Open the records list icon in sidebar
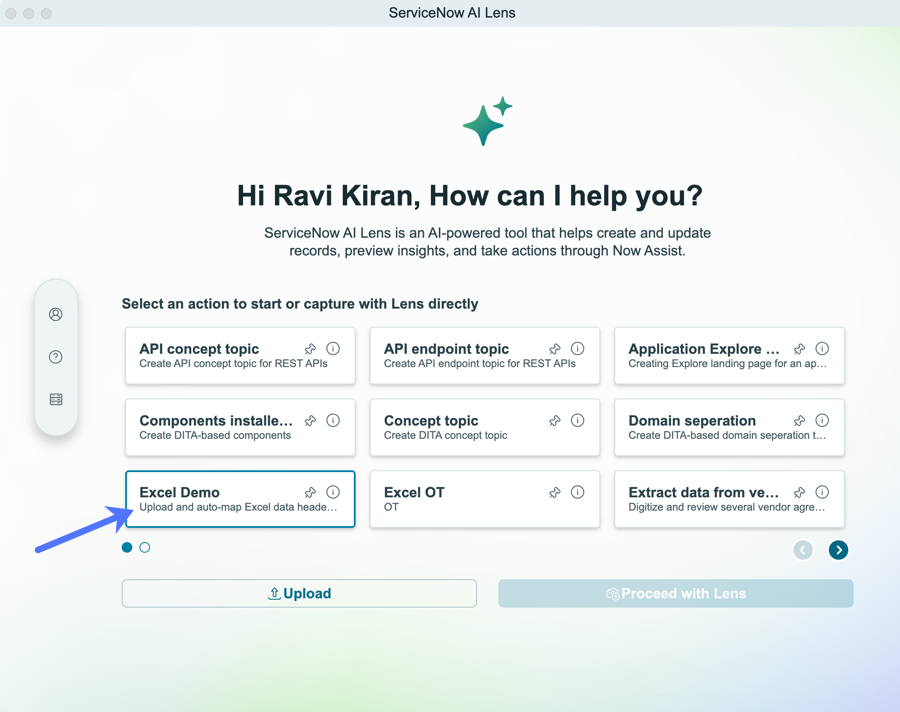This screenshot has width=900, height=712. coord(56,399)
